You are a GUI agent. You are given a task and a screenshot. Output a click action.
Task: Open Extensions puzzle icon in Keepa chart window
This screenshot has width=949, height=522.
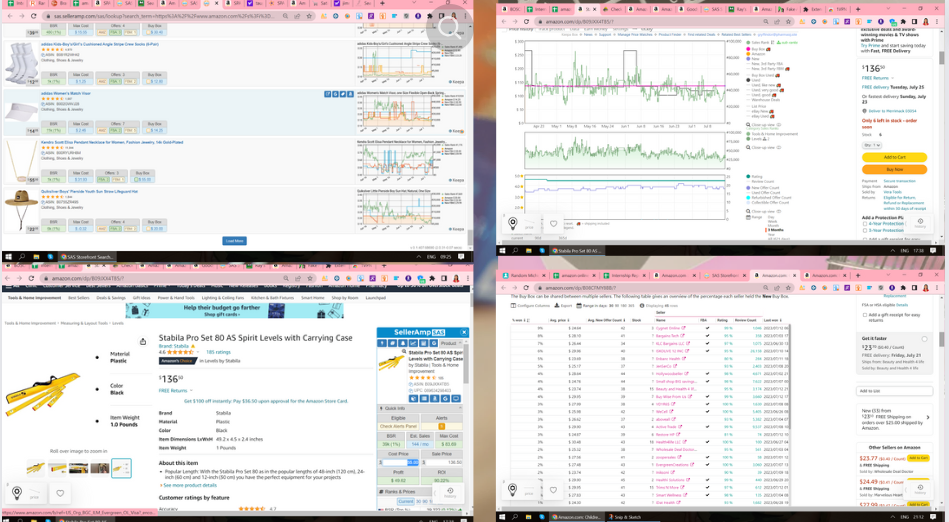coord(904,21)
